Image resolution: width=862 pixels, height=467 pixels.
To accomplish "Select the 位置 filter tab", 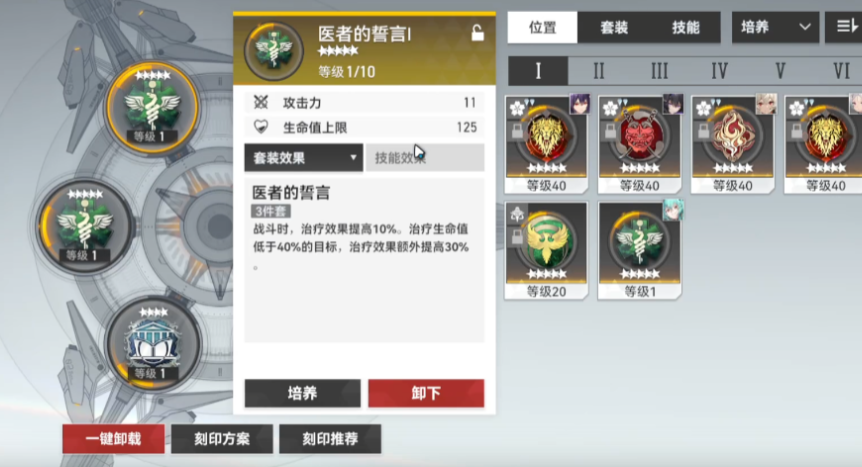I will point(543,28).
